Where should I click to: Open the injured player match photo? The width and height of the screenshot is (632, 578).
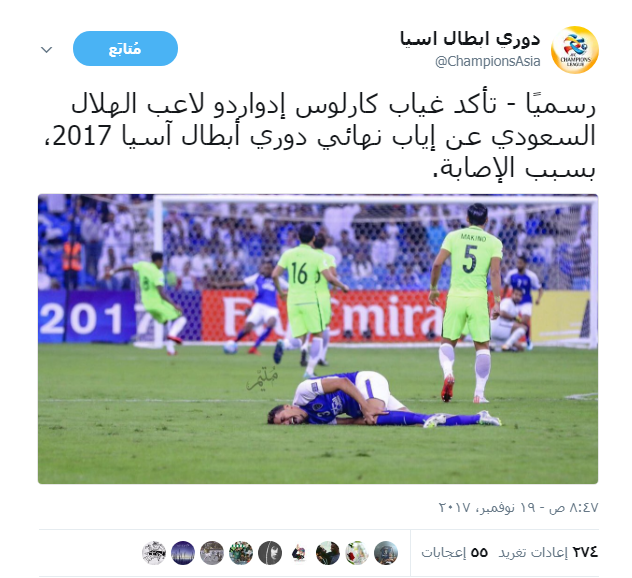[x=318, y=339]
